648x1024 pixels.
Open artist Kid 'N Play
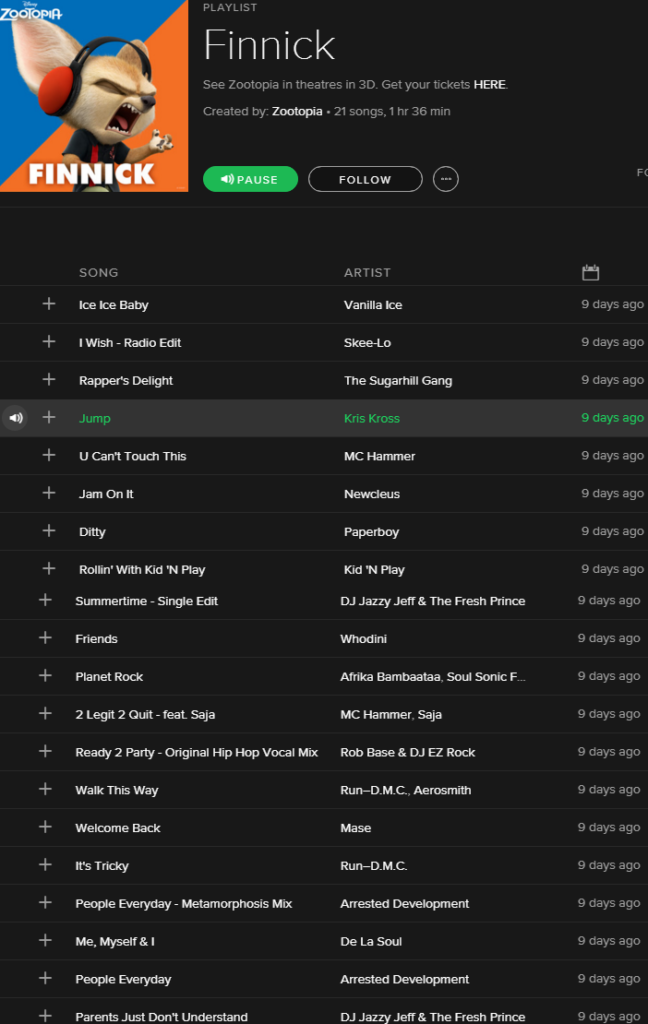(x=374, y=570)
